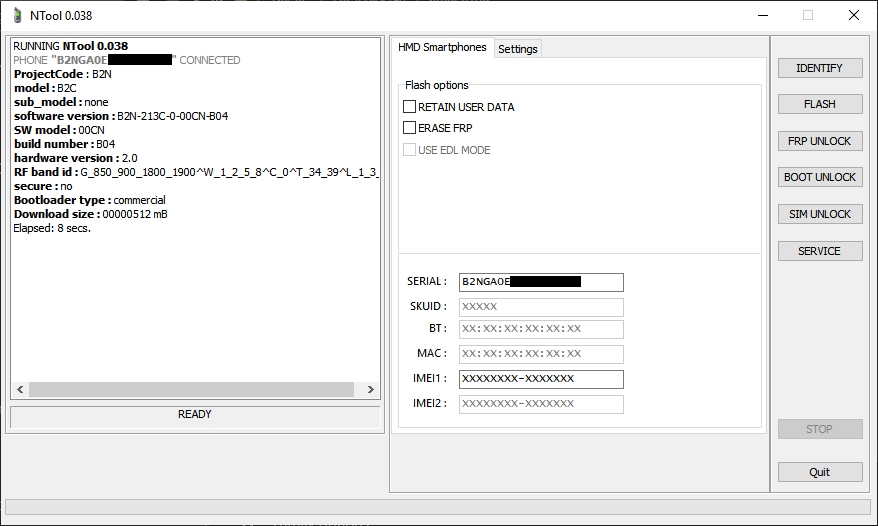
Task: Open the Settings tab
Action: (517, 49)
